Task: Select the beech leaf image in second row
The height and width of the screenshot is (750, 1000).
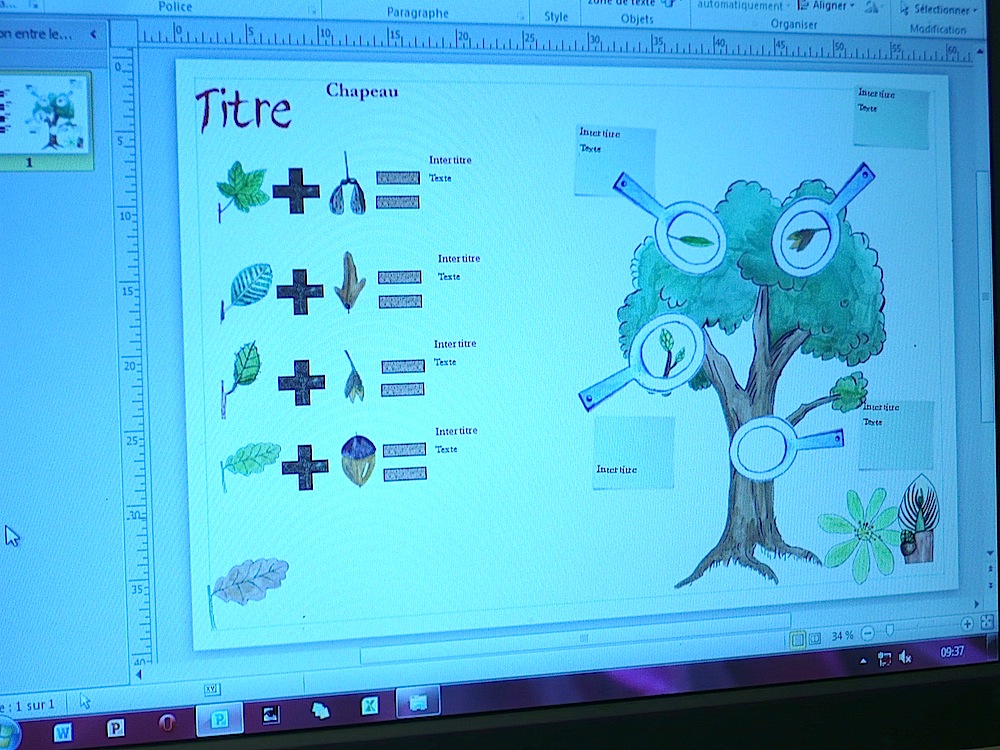Action: (247, 291)
